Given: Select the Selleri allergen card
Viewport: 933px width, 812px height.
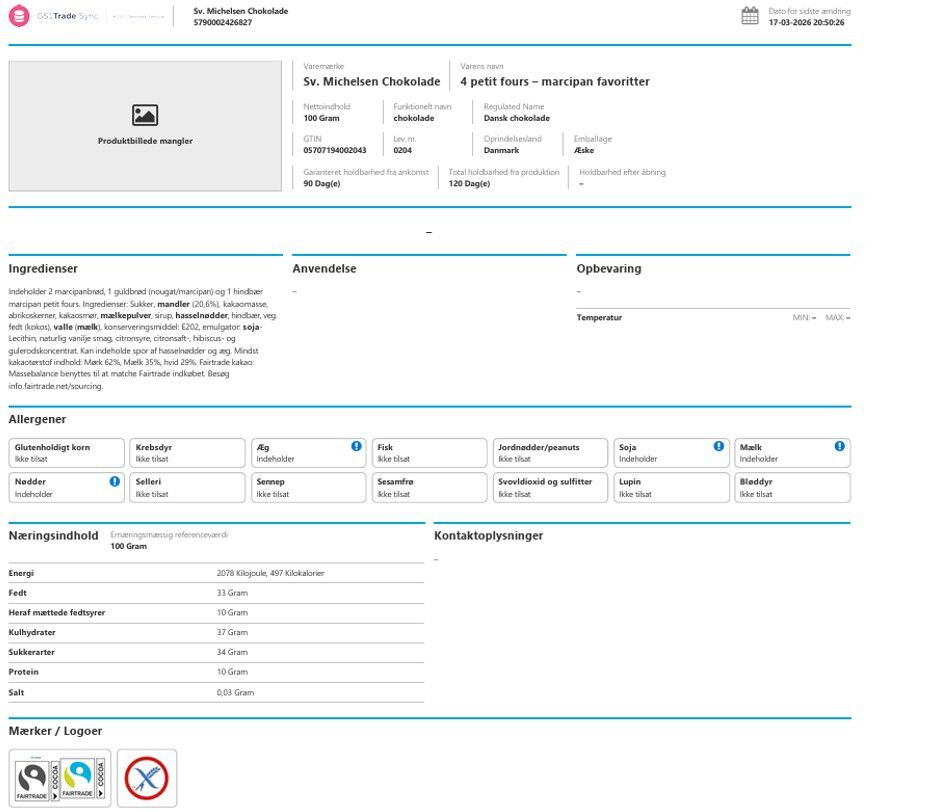Looking at the screenshot, I should click(x=187, y=488).
